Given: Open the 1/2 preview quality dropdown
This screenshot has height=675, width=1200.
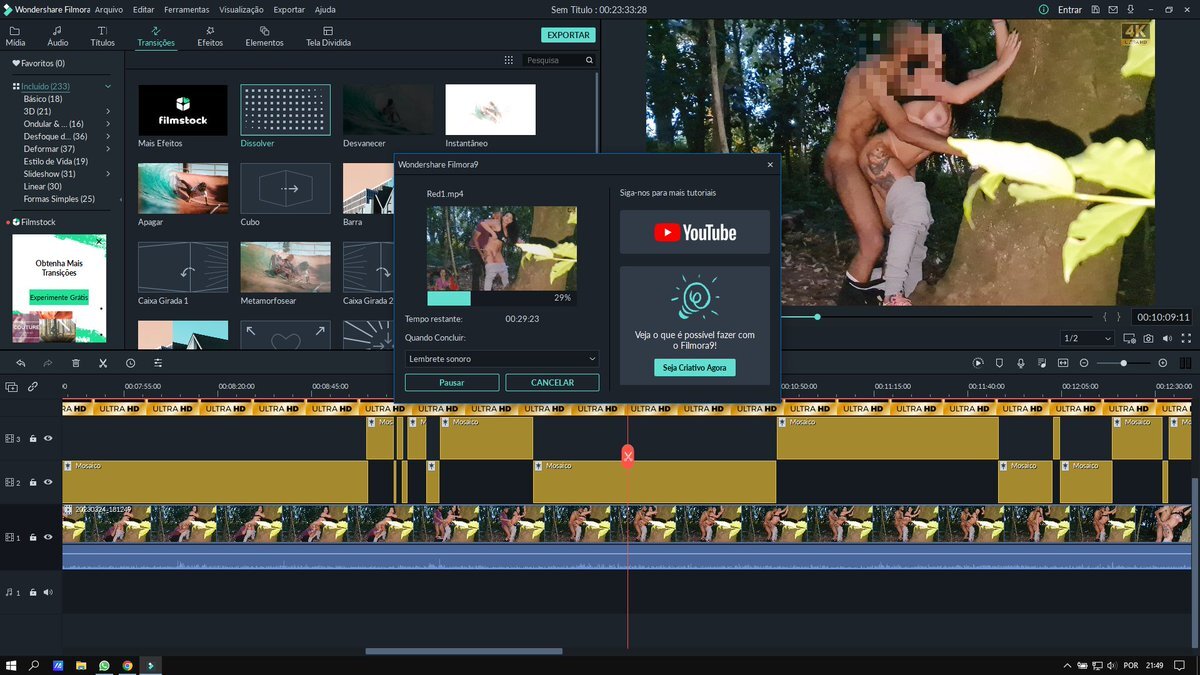Looking at the screenshot, I should (x=1087, y=339).
